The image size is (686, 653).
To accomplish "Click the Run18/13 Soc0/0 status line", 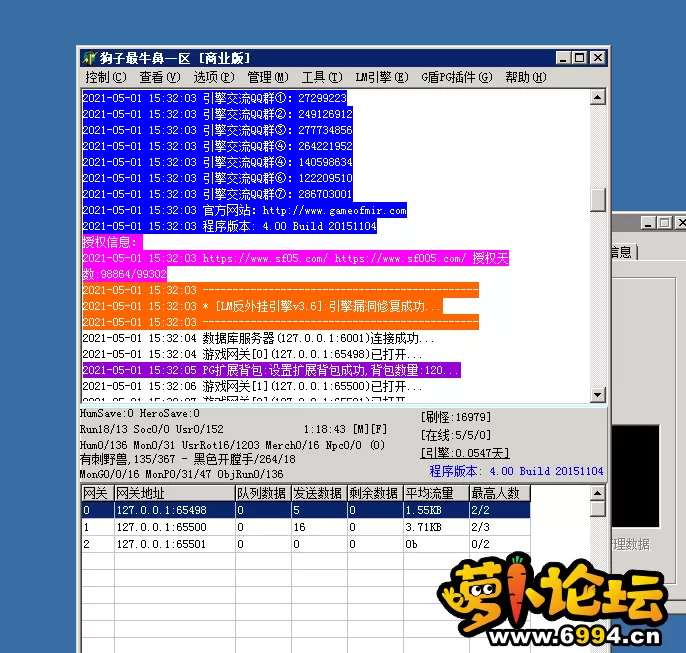I will [x=151, y=429].
